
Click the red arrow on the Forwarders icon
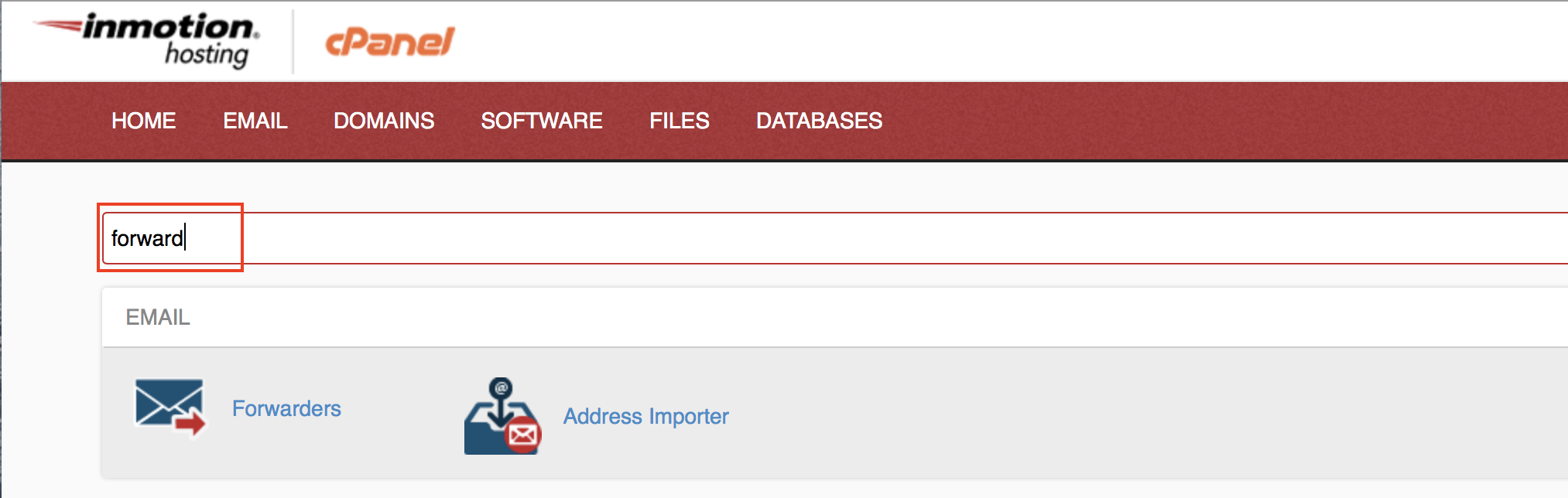[190, 422]
